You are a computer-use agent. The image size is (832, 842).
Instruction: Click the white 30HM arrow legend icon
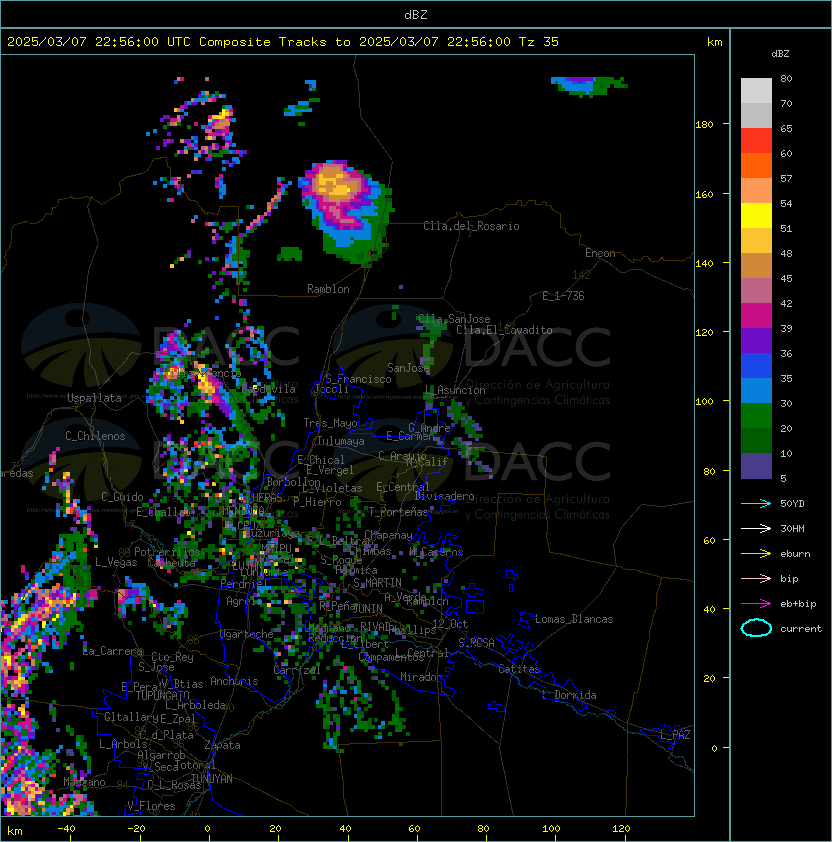tap(756, 528)
